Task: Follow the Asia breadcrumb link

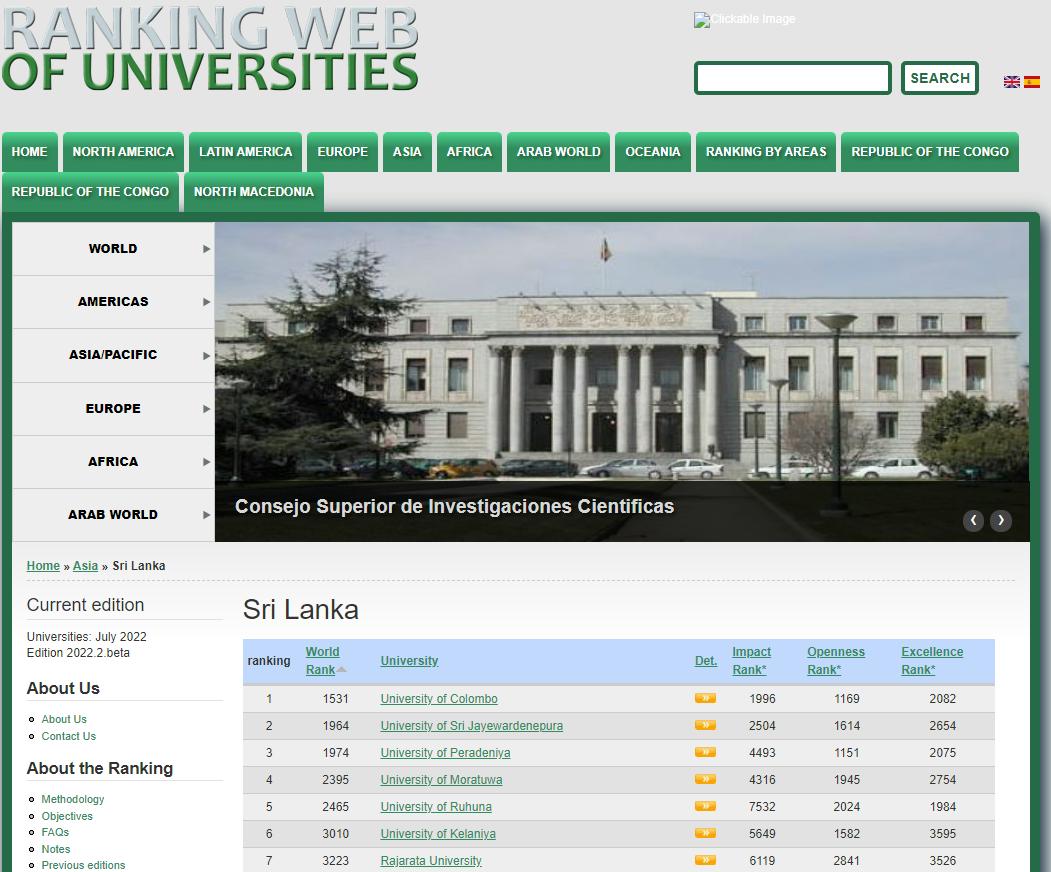Action: (x=85, y=566)
